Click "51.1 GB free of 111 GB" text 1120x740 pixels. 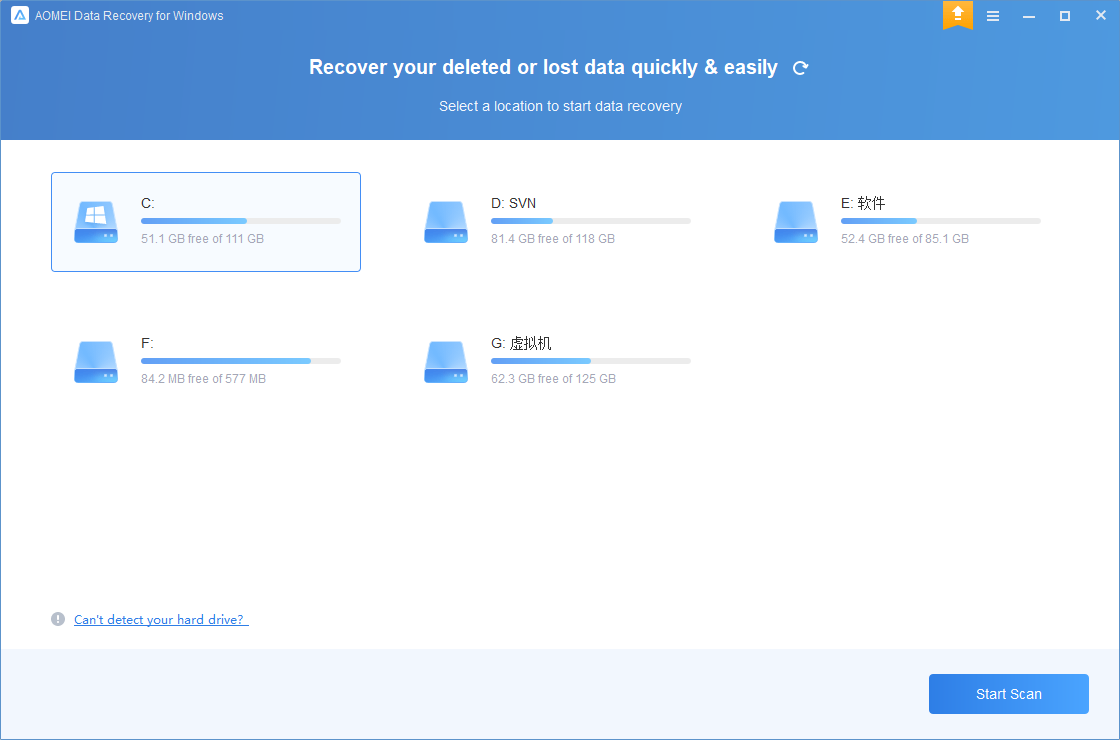pyautogui.click(x=202, y=239)
